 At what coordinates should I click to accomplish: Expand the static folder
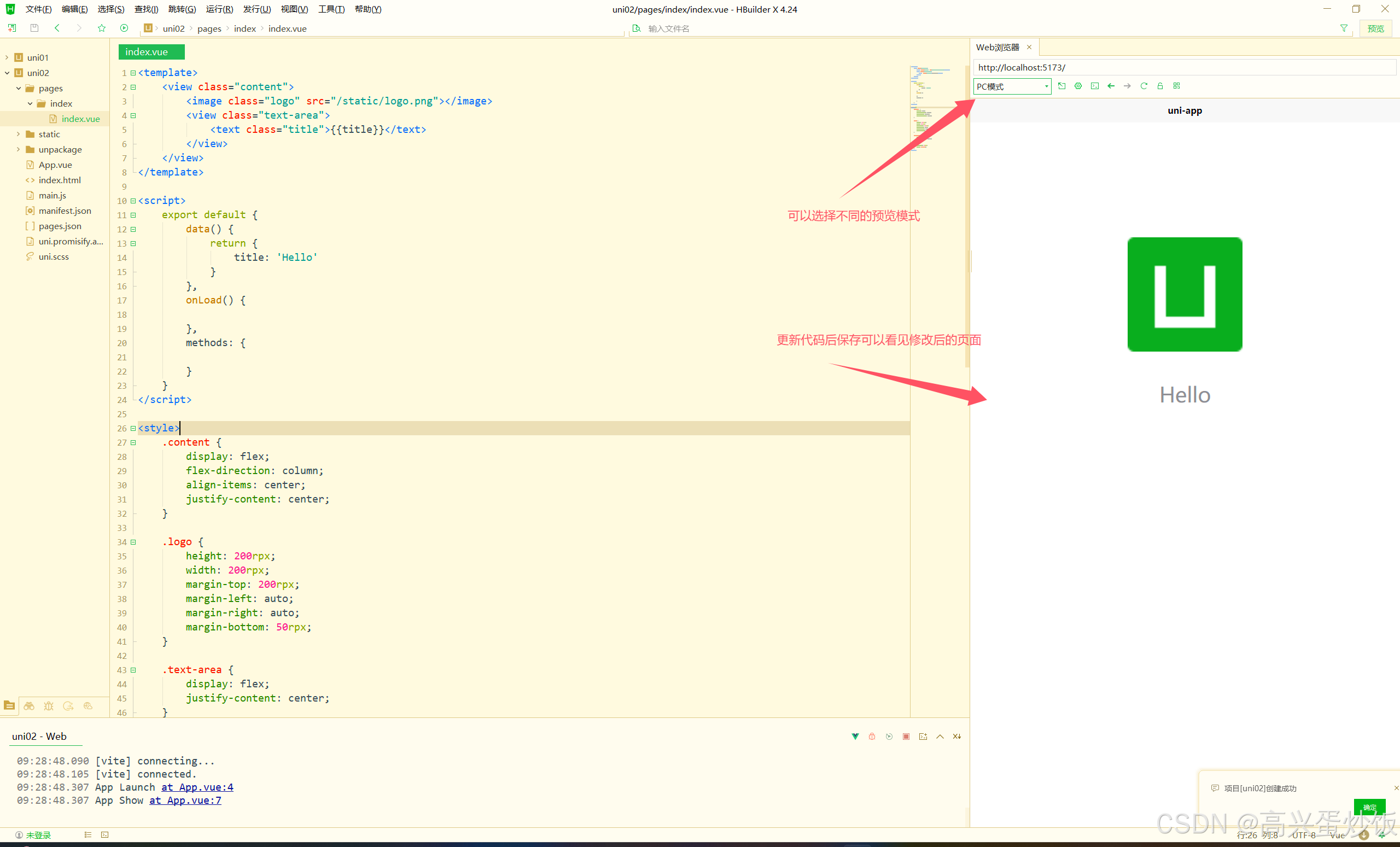click(x=18, y=134)
